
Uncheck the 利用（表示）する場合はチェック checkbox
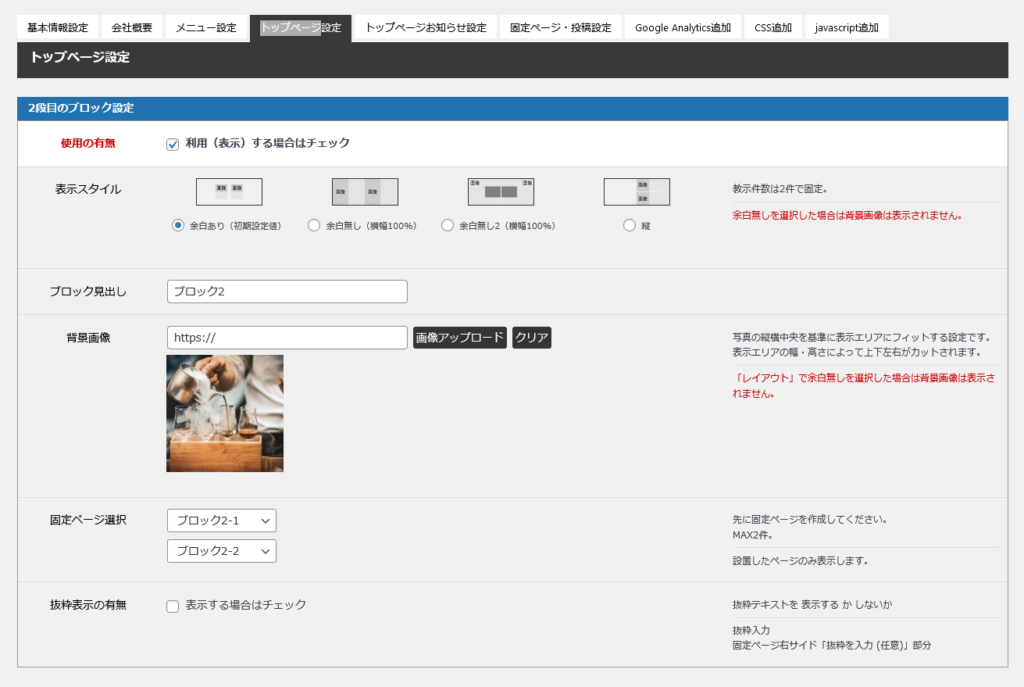[173, 144]
